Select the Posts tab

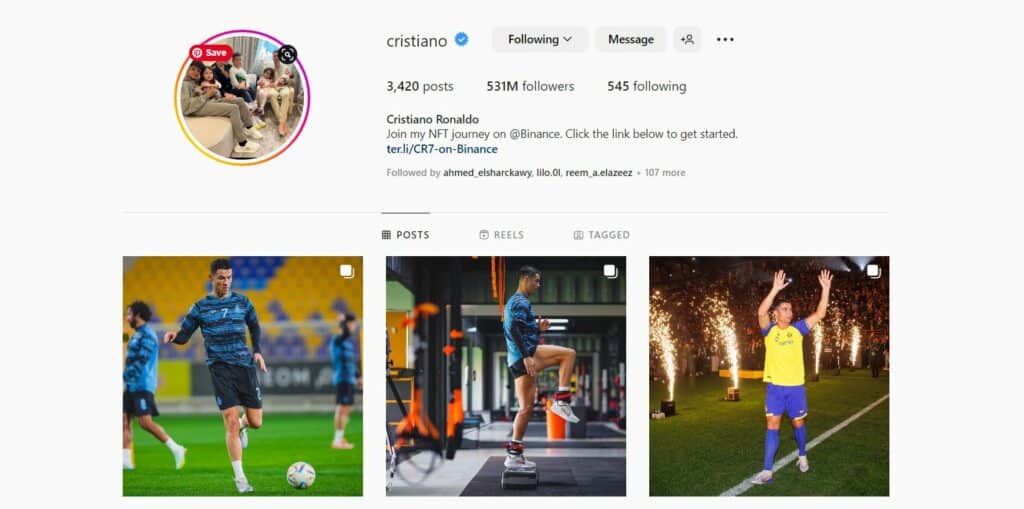click(406, 235)
